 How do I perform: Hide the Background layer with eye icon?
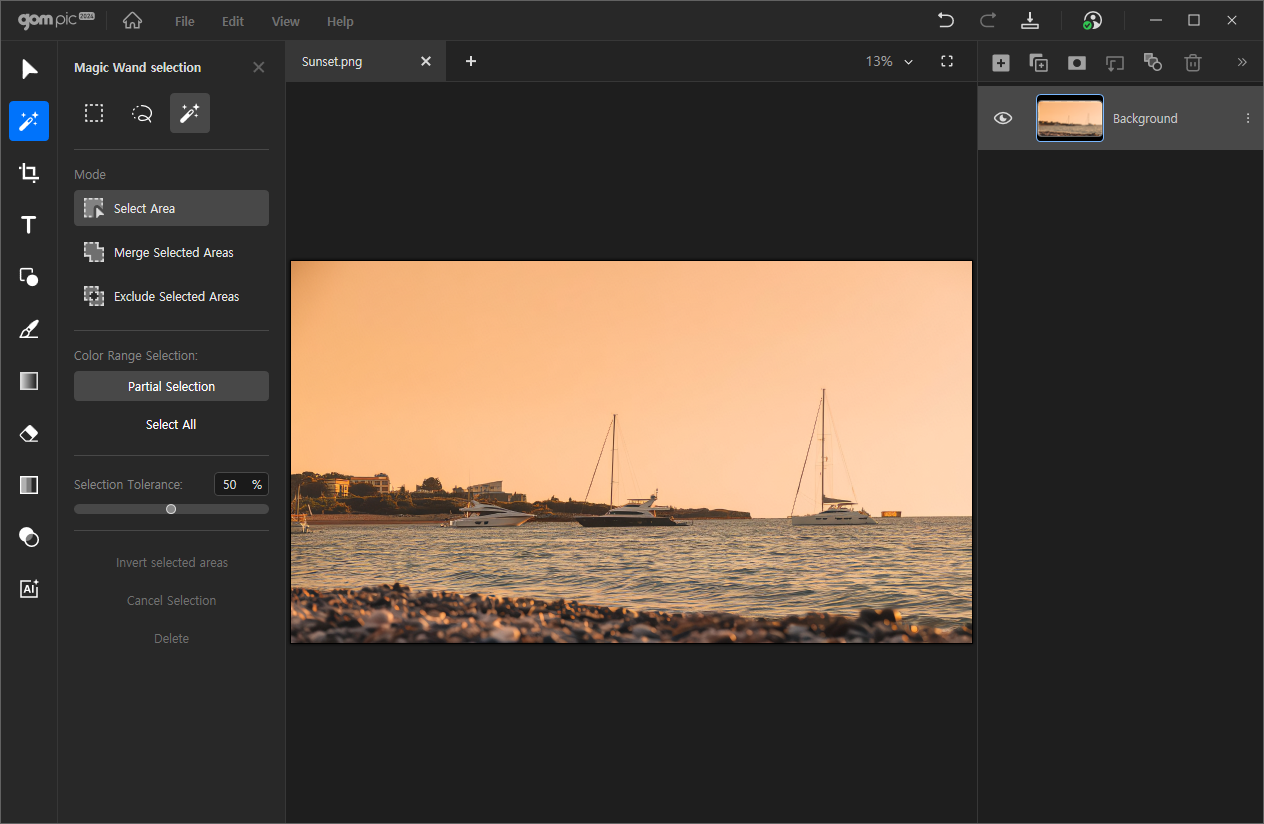tap(1003, 118)
